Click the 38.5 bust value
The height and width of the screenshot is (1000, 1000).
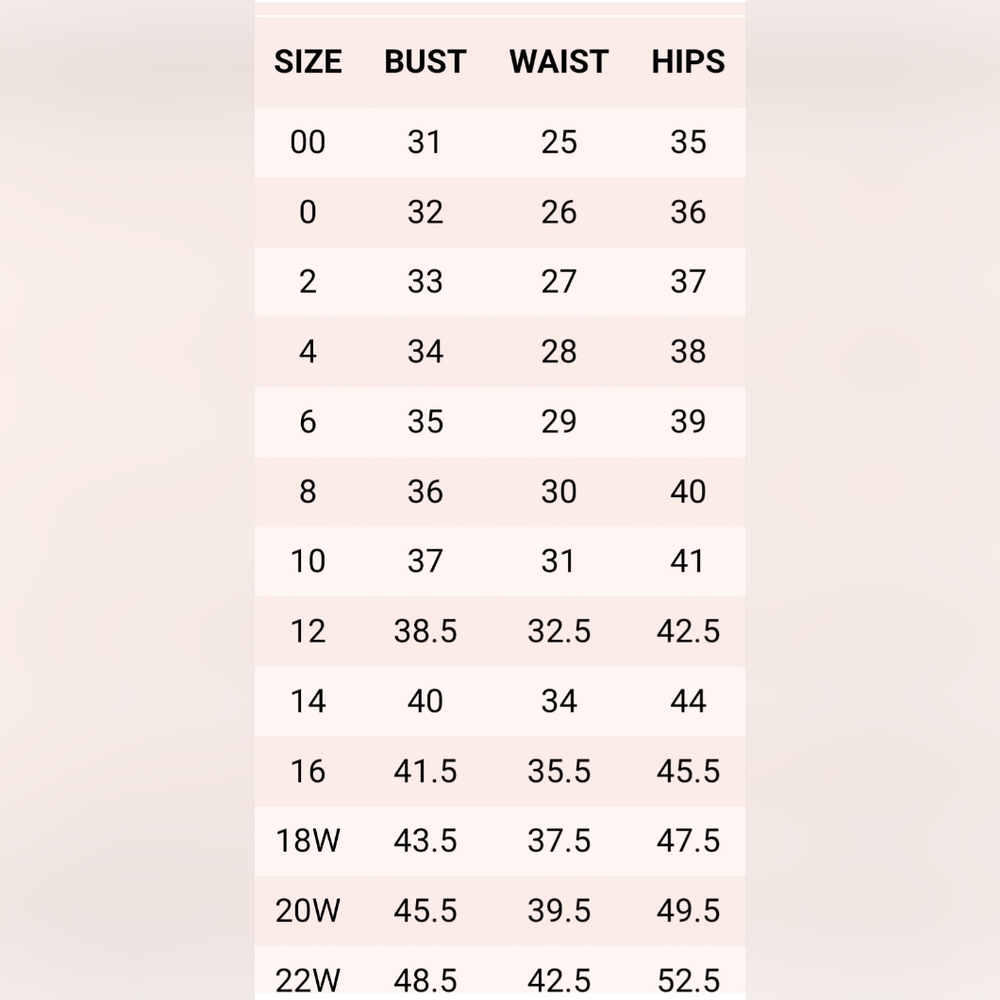coord(425,632)
